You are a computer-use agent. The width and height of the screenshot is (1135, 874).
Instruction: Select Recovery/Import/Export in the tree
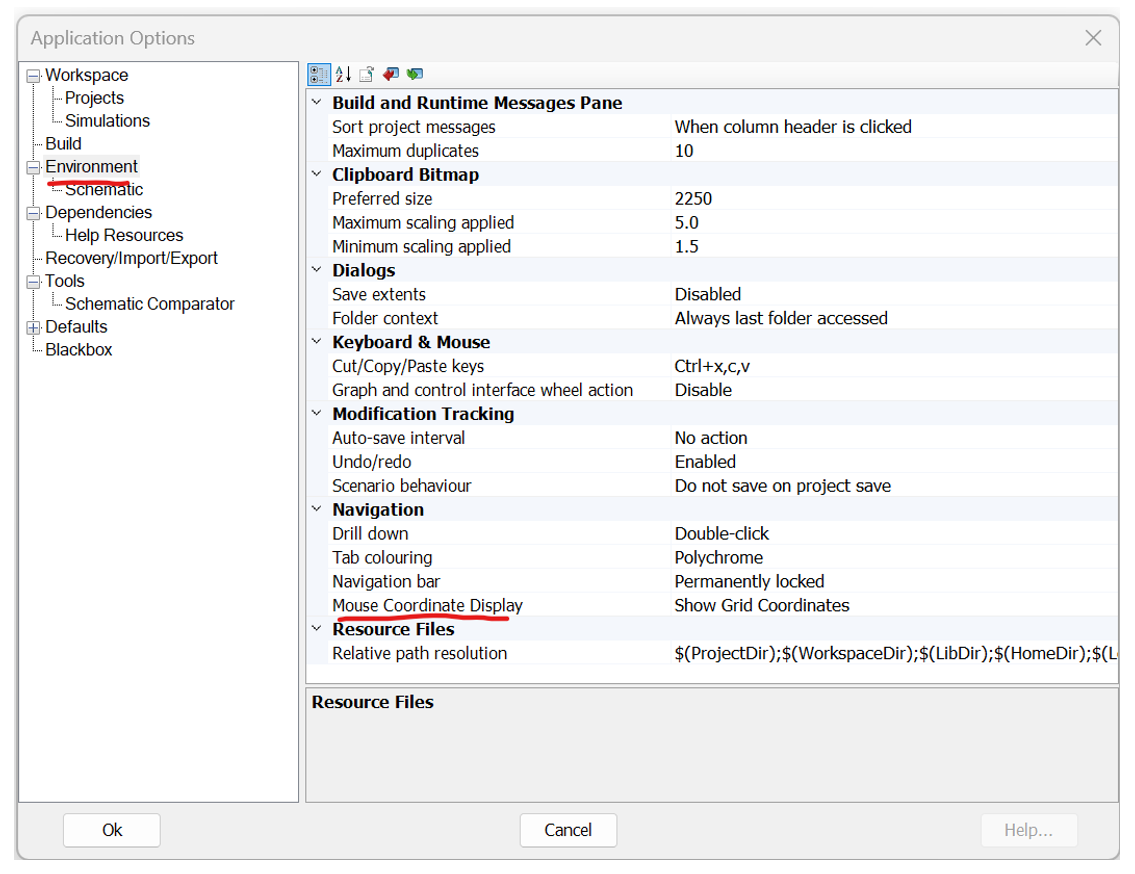pos(131,258)
